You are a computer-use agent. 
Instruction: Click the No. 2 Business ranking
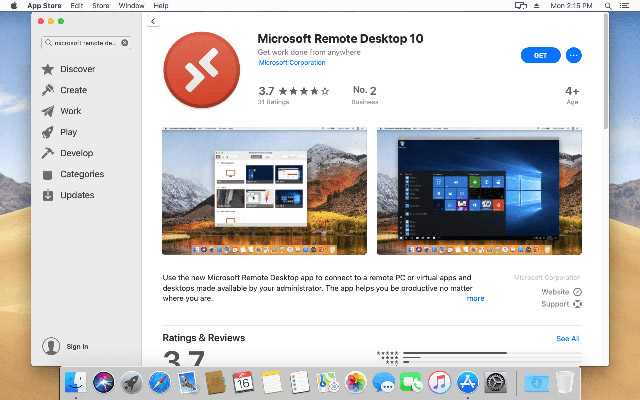(x=365, y=95)
